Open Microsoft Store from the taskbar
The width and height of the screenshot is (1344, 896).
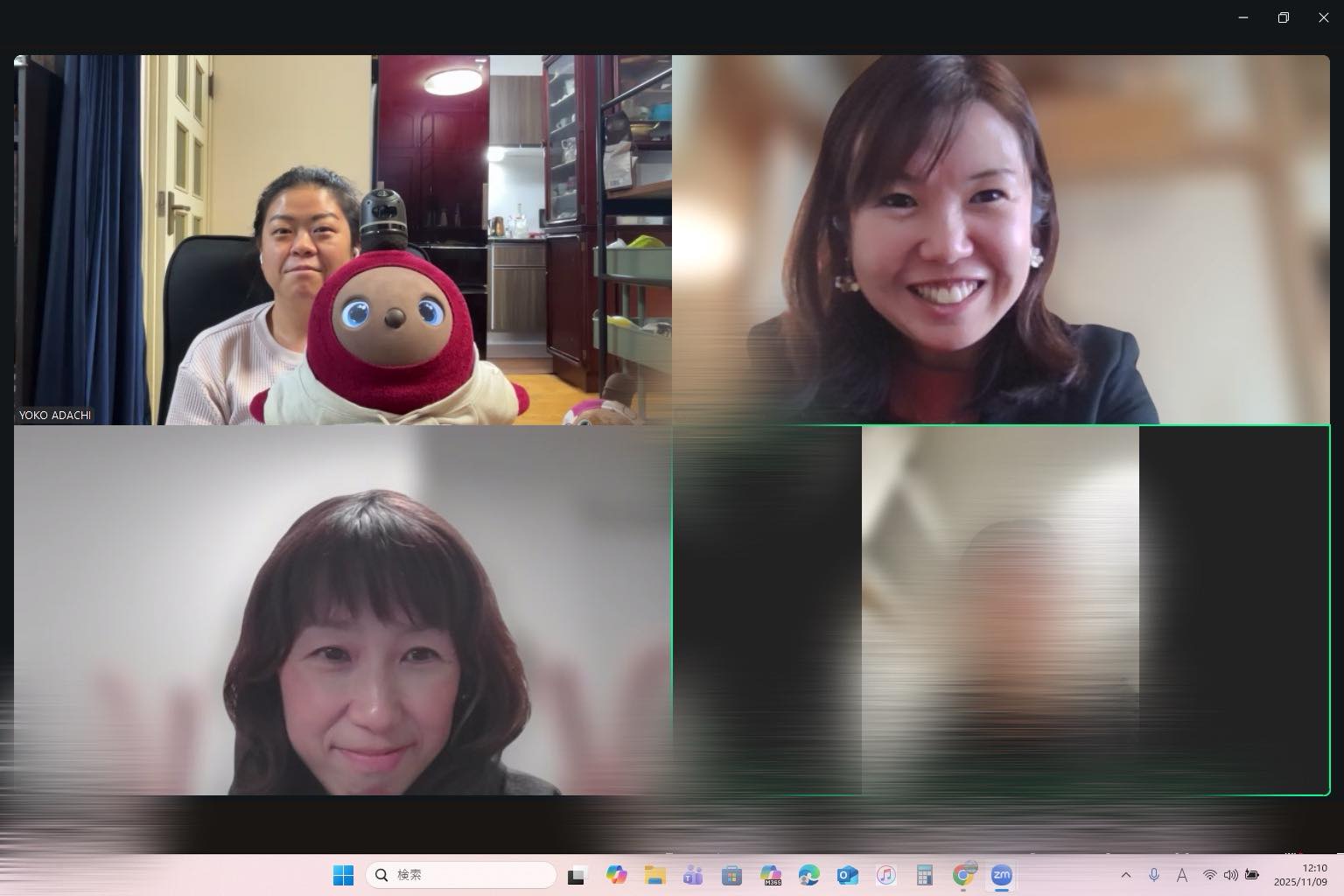click(731, 875)
